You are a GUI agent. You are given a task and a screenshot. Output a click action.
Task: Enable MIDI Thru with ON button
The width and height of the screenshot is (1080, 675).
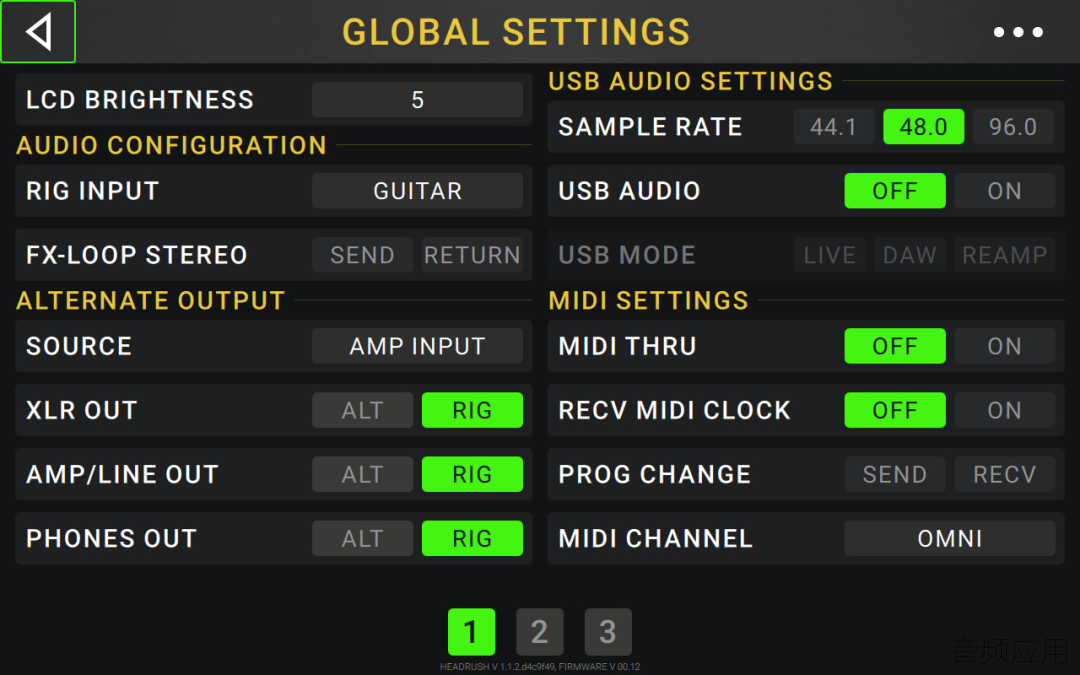1004,346
